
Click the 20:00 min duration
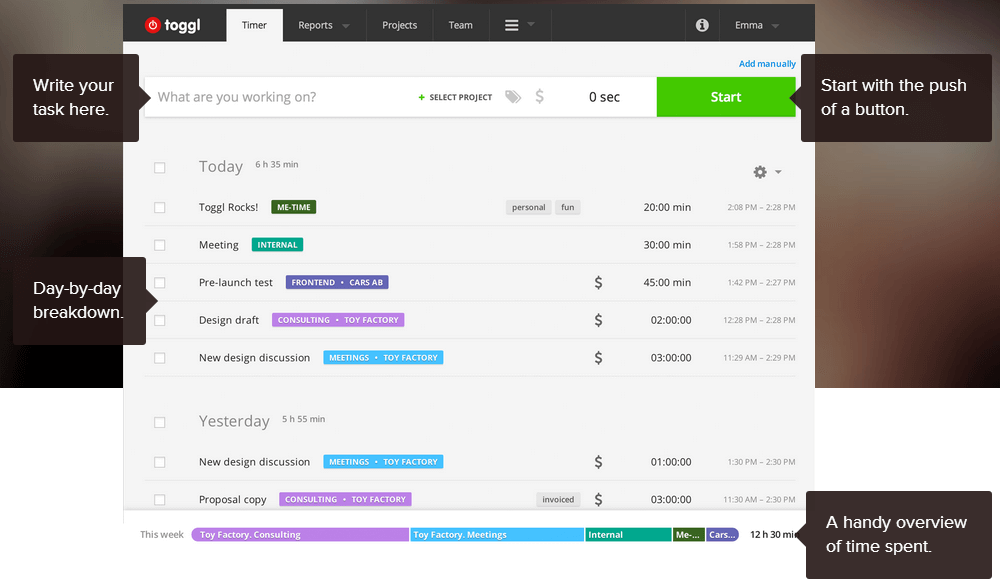click(x=667, y=207)
